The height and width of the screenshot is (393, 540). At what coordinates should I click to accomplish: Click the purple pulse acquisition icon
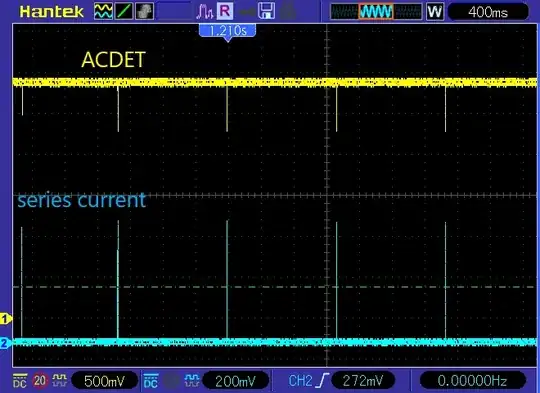(205, 12)
